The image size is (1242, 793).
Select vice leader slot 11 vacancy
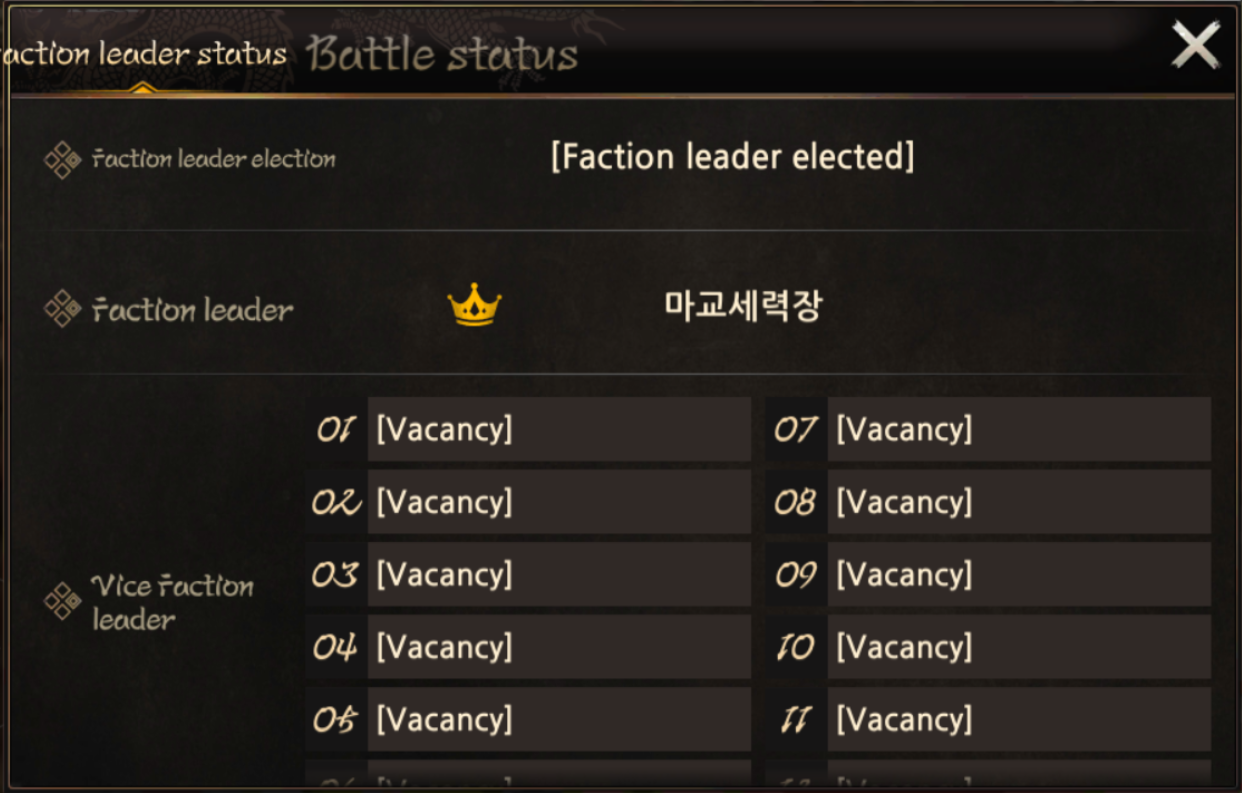(x=1018, y=719)
